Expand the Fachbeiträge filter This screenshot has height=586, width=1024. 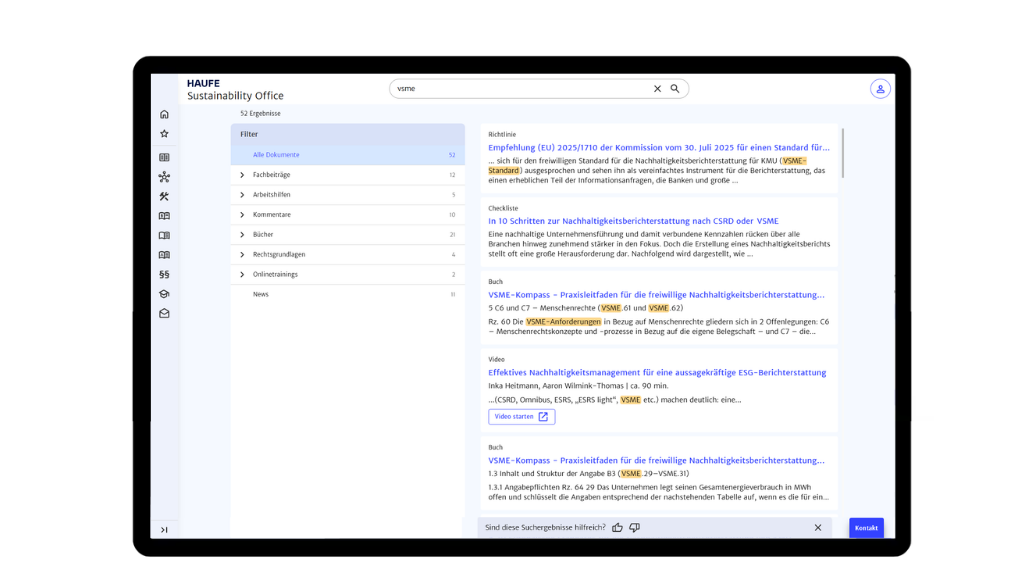coord(242,175)
